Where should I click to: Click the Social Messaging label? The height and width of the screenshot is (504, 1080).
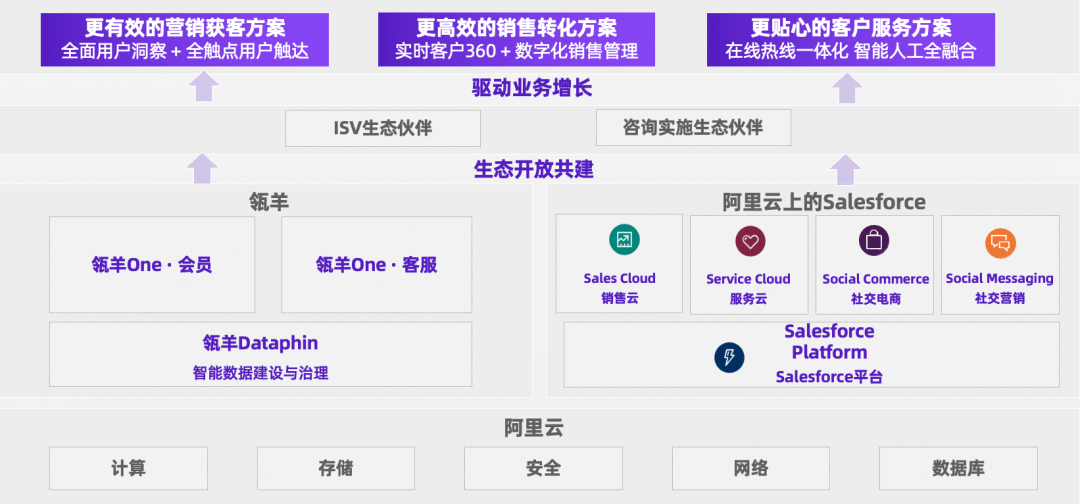coord(999,278)
